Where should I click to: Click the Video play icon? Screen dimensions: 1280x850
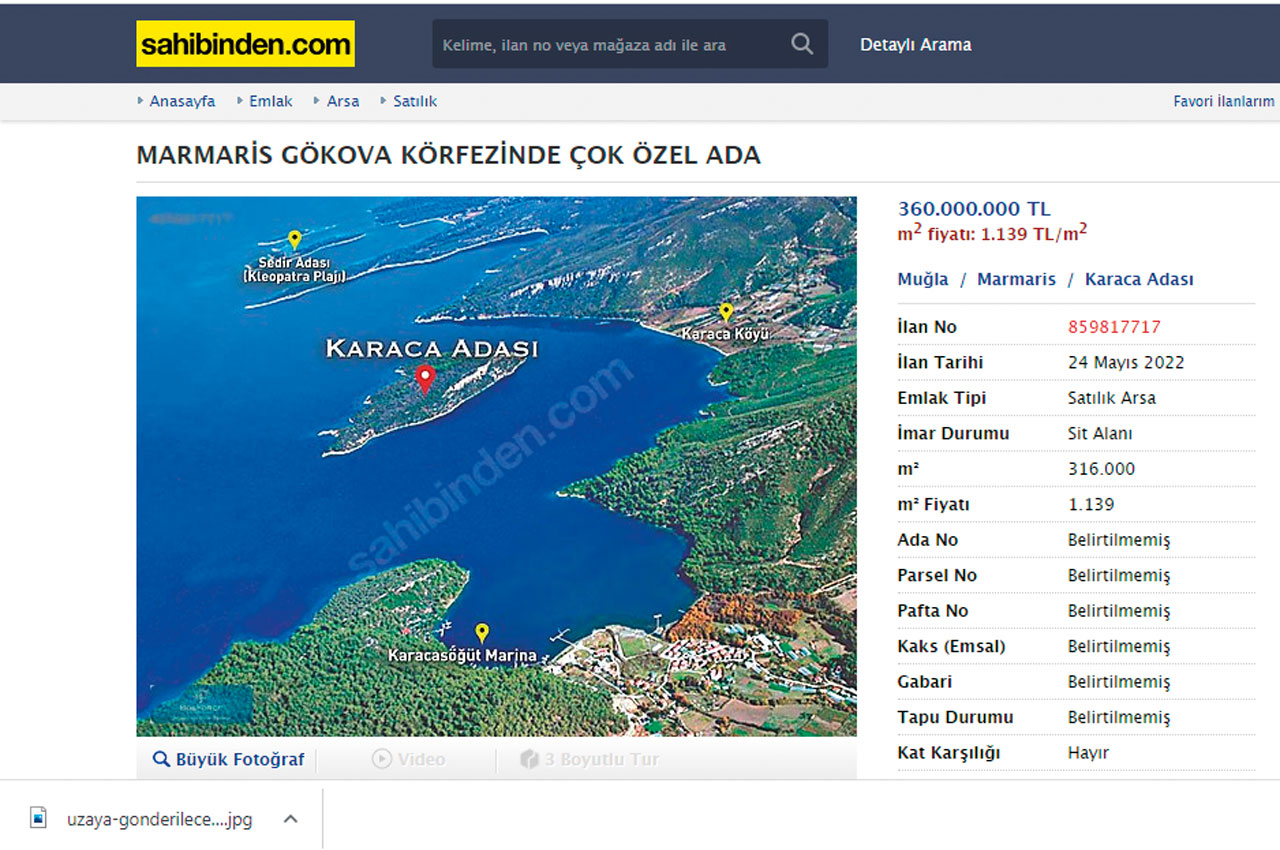[x=383, y=759]
